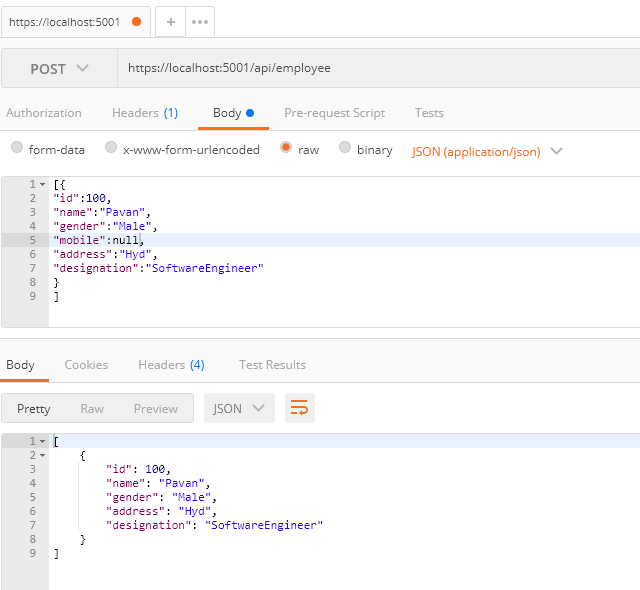Screen dimensions: 640x590
Task: Click "address": "Hyd" in response body
Action: [161, 511]
